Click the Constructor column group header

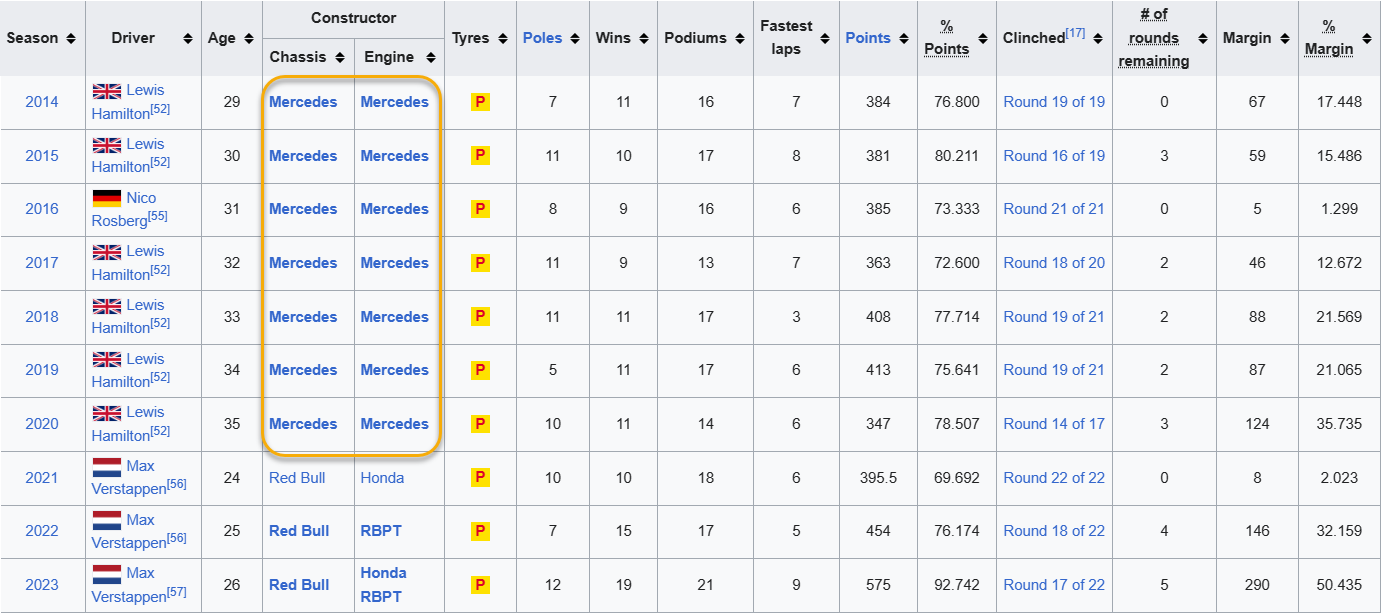(x=353, y=19)
